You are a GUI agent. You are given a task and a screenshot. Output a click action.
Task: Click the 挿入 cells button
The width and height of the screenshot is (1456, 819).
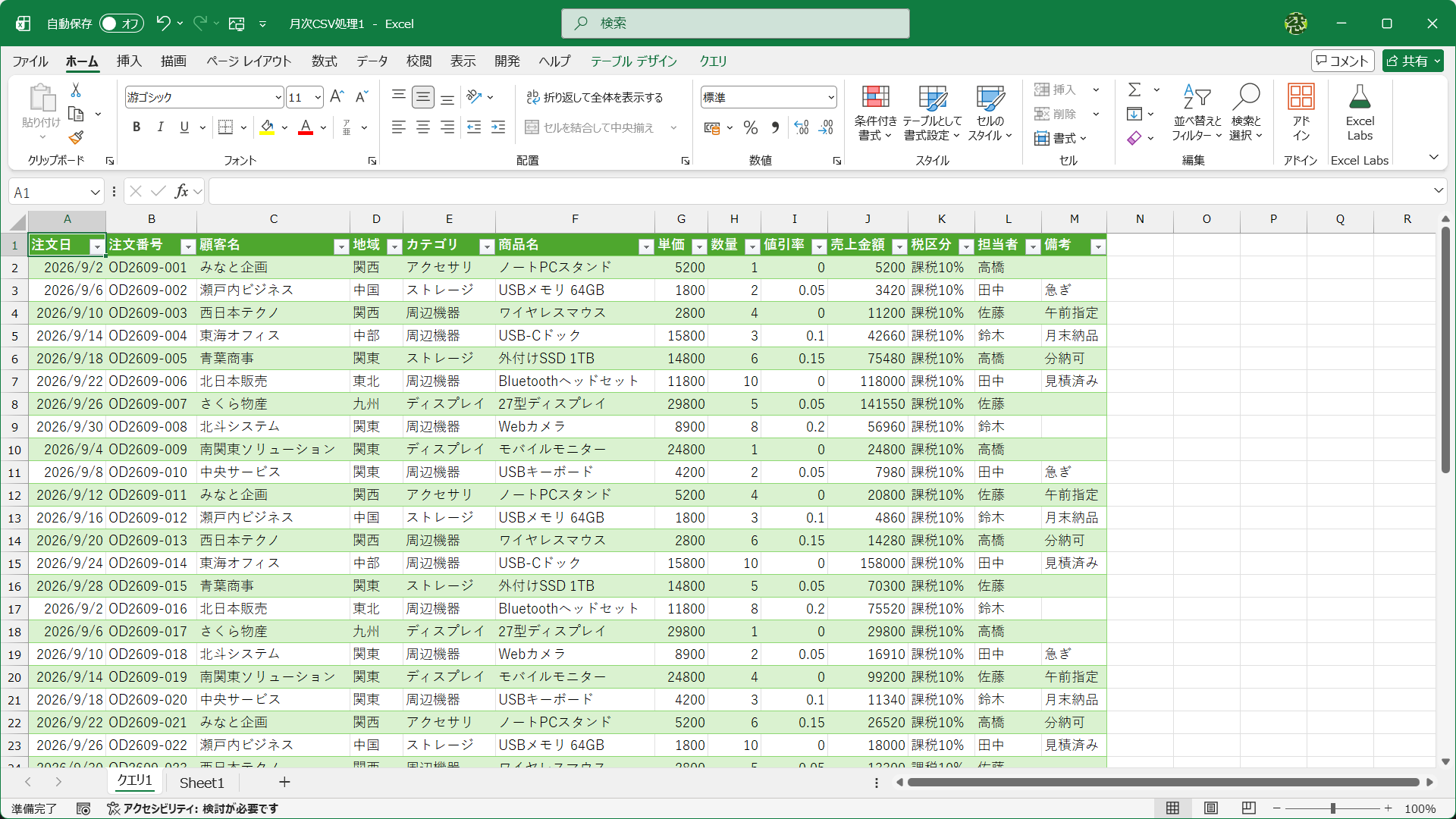pyautogui.click(x=1056, y=90)
